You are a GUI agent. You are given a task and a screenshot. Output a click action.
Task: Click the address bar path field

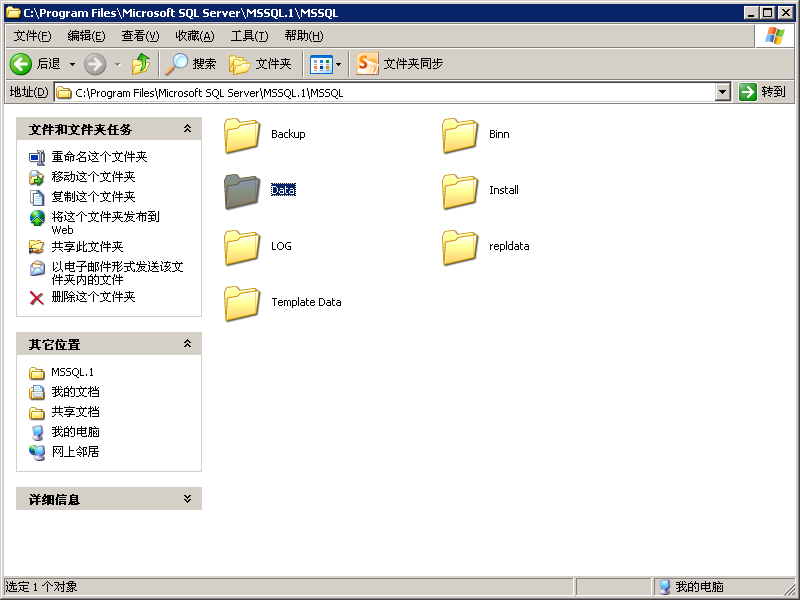(385, 92)
